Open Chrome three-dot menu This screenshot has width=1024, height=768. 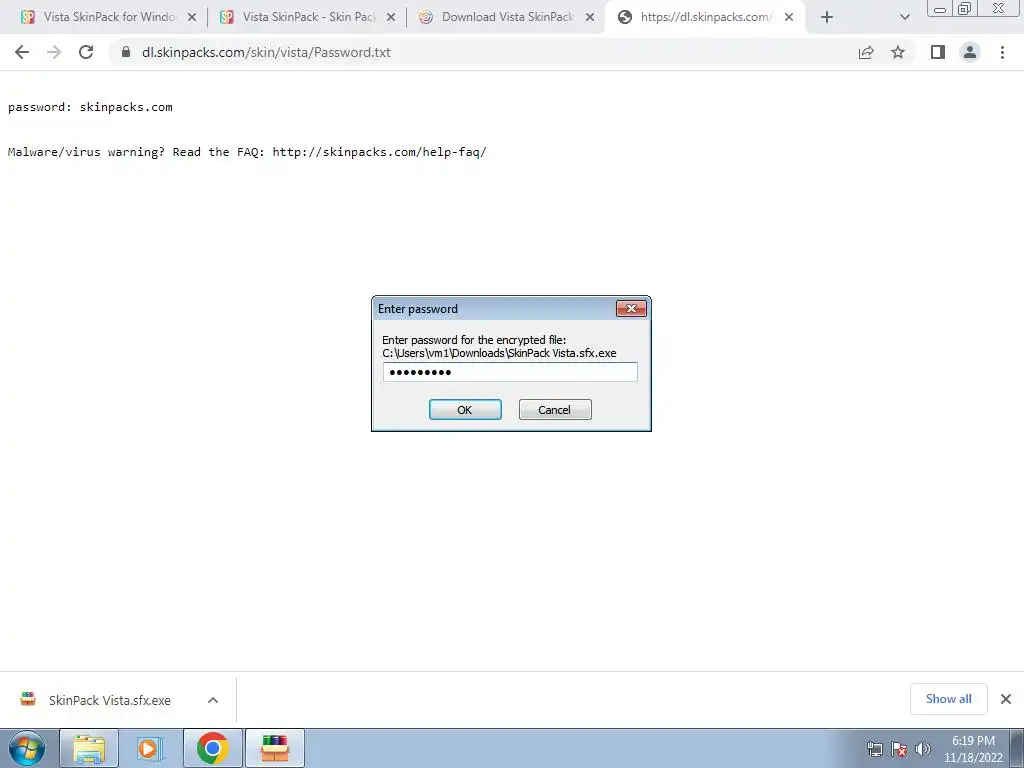click(1002, 52)
